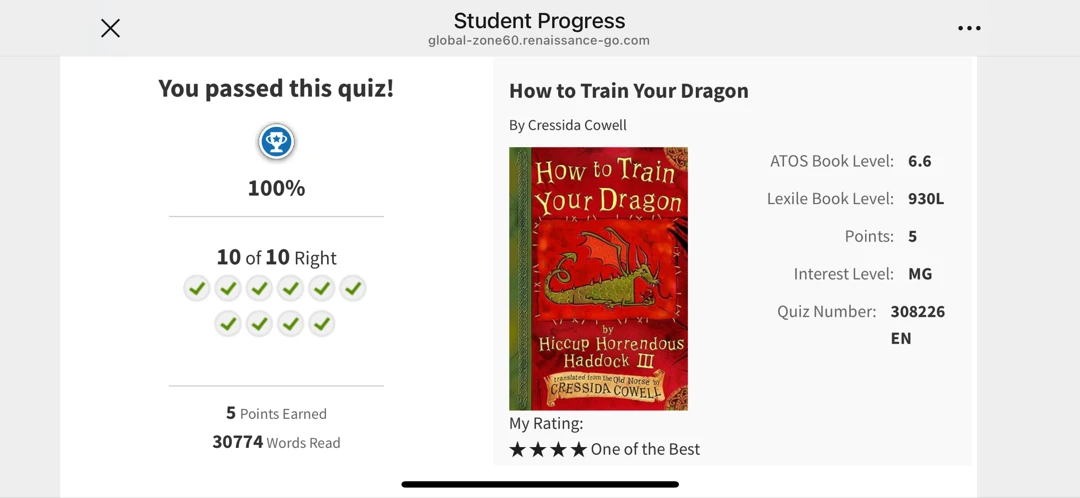
Task: Open the three-dot more options menu
Action: pos(968,28)
